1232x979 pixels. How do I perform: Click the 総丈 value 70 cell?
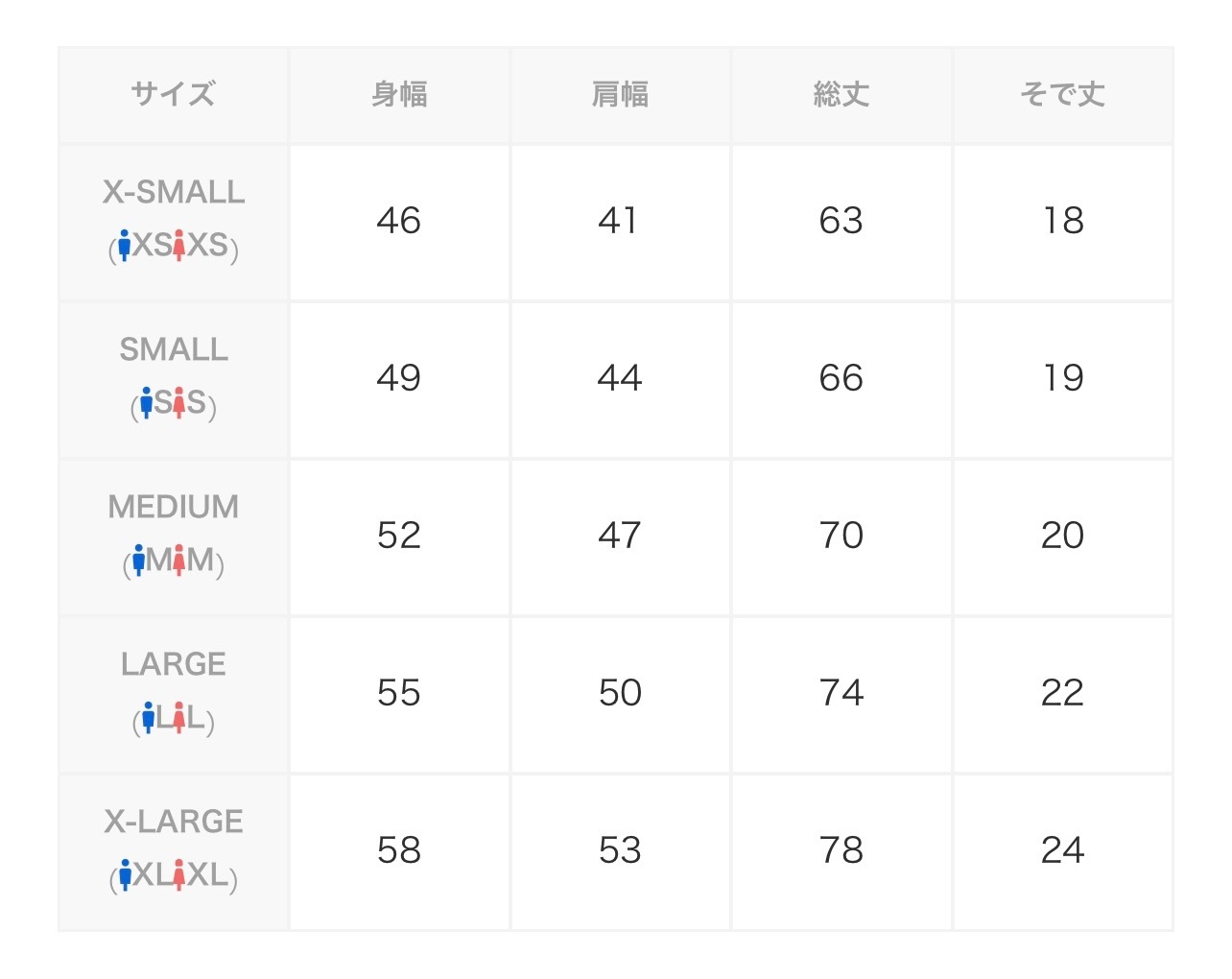[841, 537]
